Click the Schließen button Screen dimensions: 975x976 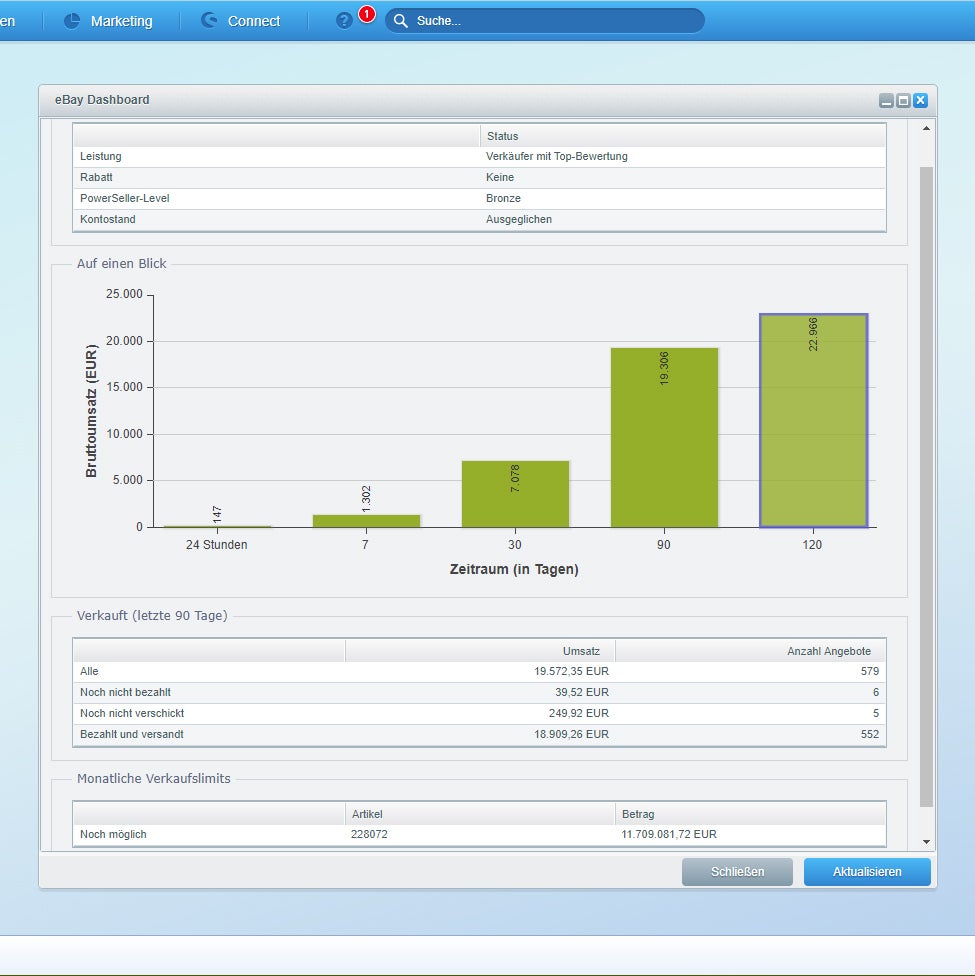tap(737, 871)
